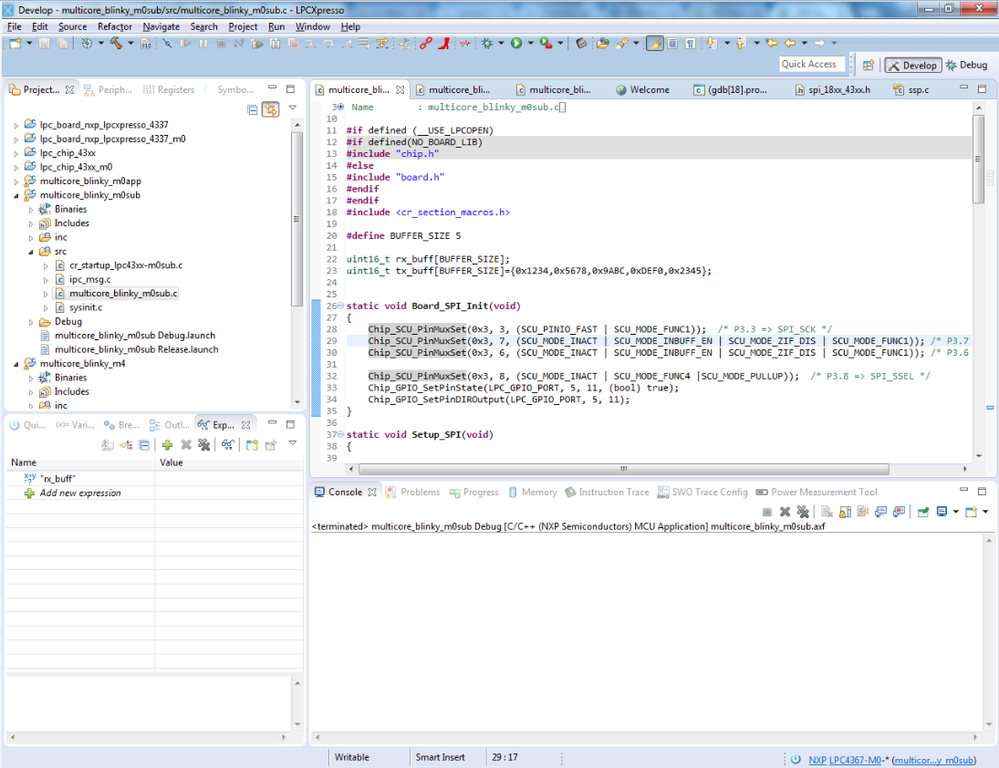Click the Open Perspective icon
The image size is (999, 768).
point(868,65)
